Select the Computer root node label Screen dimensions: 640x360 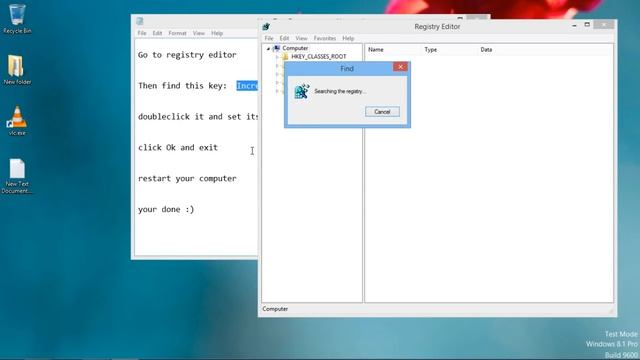[x=295, y=48]
